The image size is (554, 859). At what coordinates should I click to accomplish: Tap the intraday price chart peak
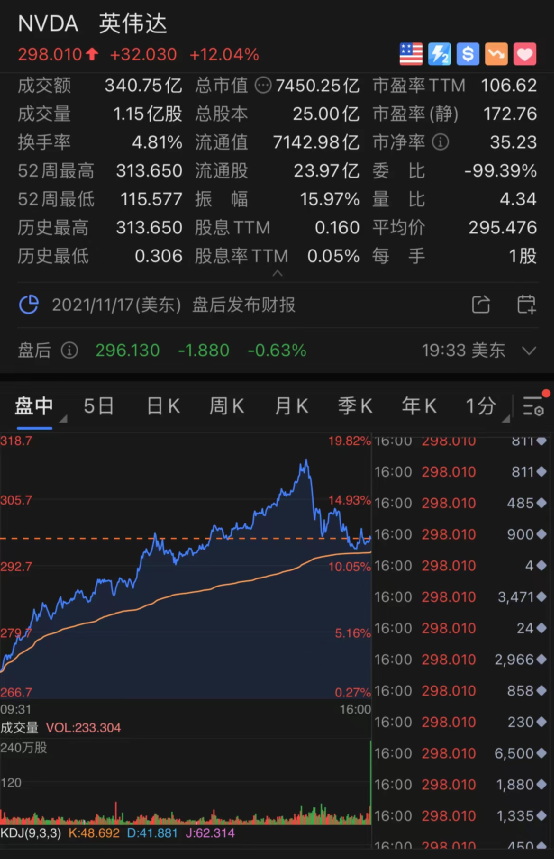click(x=305, y=463)
